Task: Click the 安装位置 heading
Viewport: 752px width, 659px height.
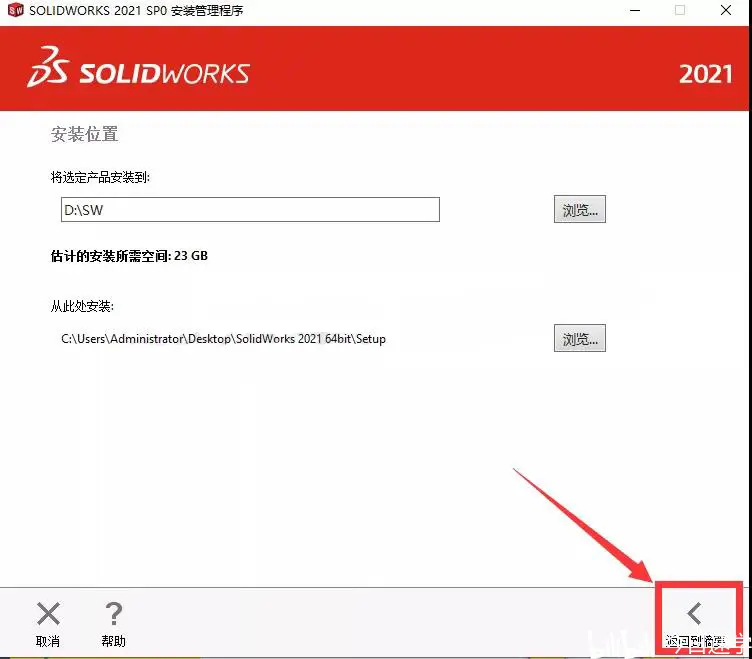Action: [84, 134]
